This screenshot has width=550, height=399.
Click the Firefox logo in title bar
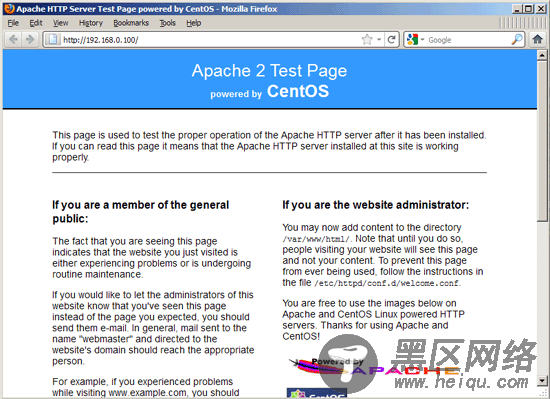[9, 8]
